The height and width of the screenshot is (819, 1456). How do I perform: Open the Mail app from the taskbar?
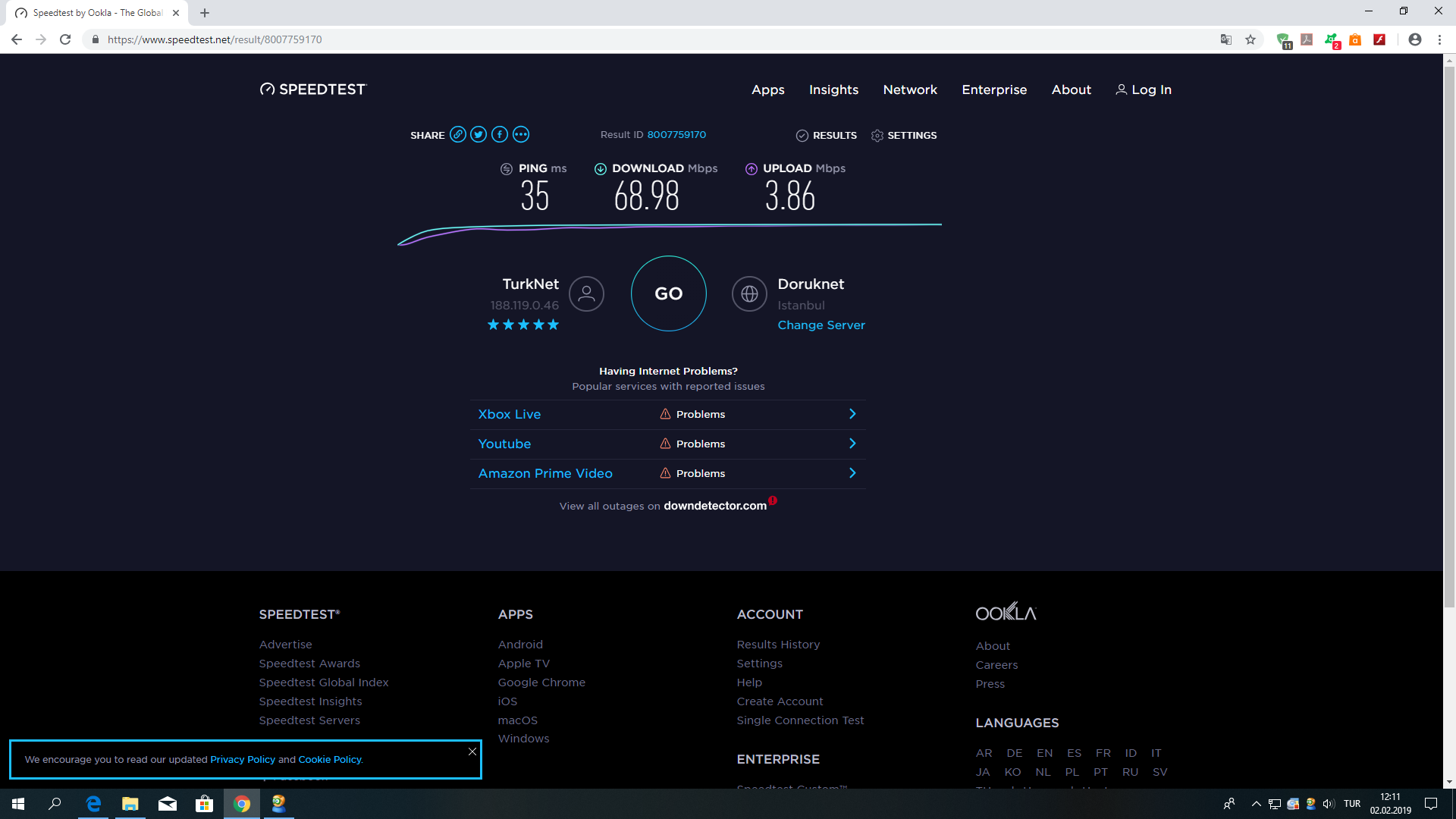(x=168, y=804)
